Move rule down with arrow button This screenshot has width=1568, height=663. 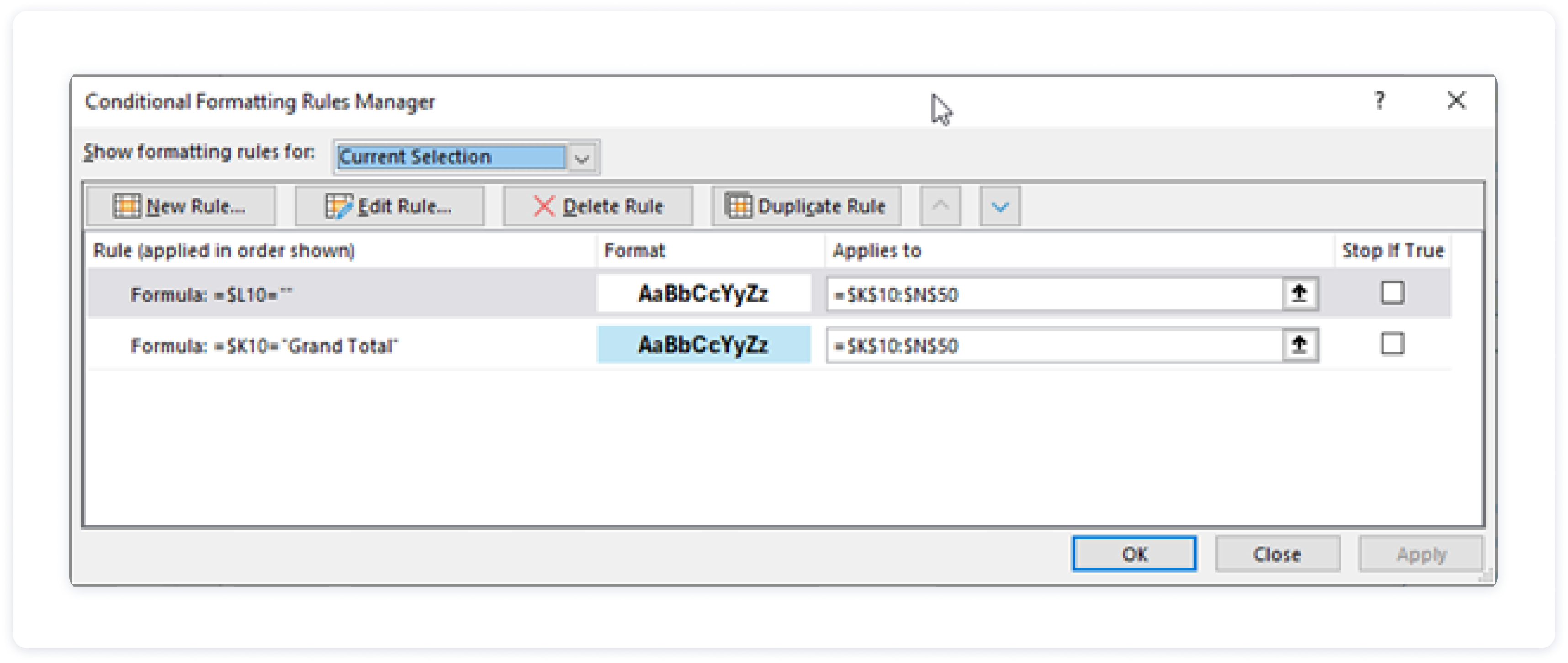pyautogui.click(x=1000, y=206)
